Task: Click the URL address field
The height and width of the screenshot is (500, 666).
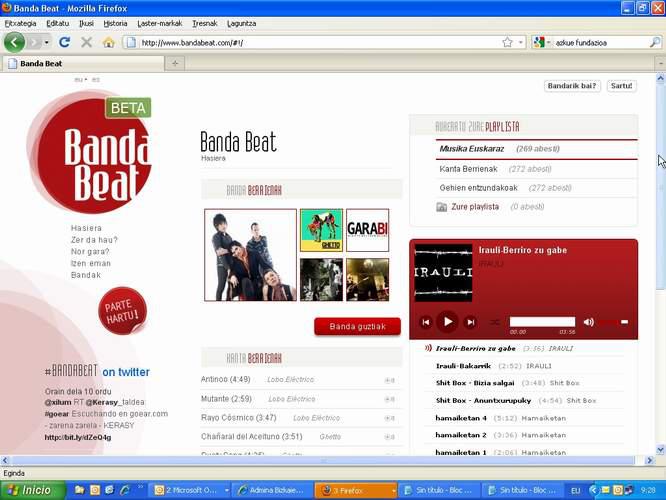Action: tap(319, 42)
